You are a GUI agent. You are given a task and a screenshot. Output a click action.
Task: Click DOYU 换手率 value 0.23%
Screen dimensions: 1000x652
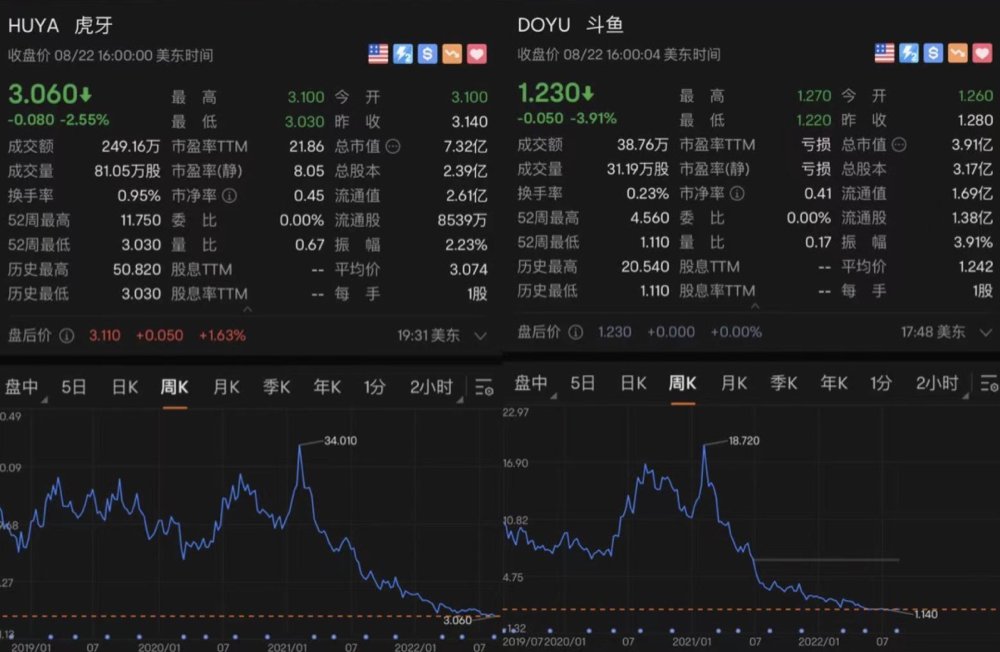pyautogui.click(x=647, y=193)
